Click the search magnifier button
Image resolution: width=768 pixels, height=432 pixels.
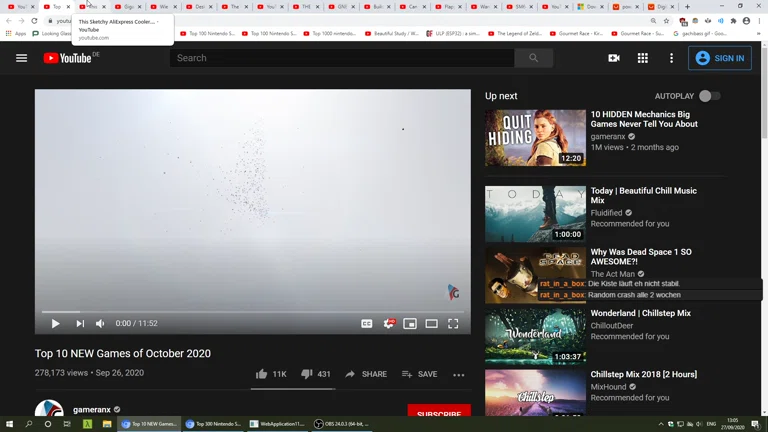[533, 58]
